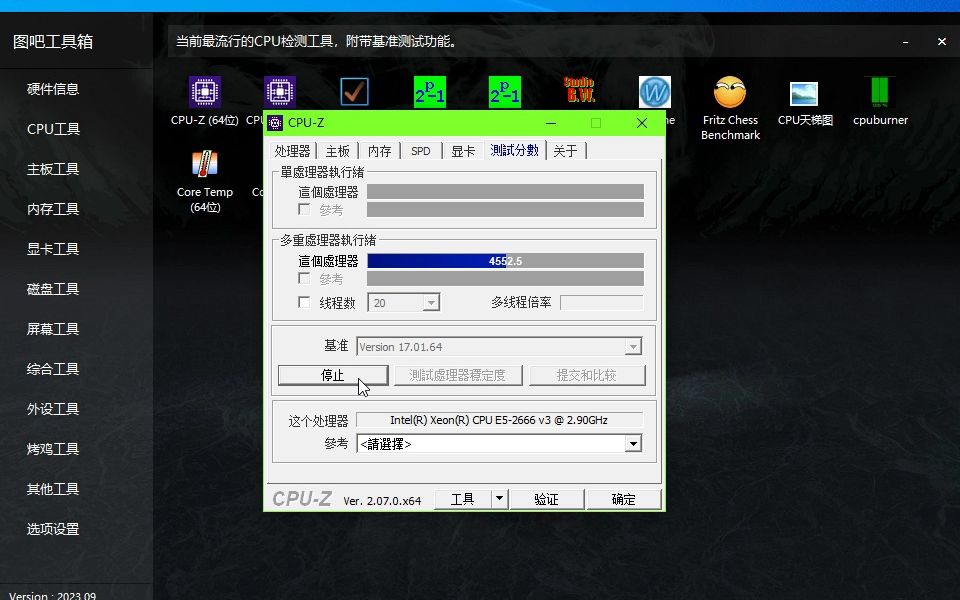Launch the CPU-Z (64位) tool icon

click(x=204, y=100)
